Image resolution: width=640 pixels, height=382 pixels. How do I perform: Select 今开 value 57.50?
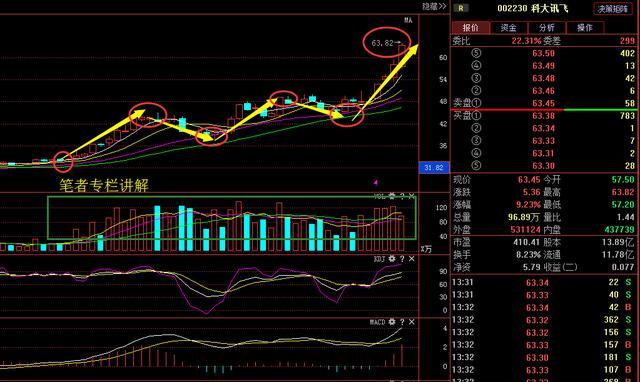coord(623,180)
